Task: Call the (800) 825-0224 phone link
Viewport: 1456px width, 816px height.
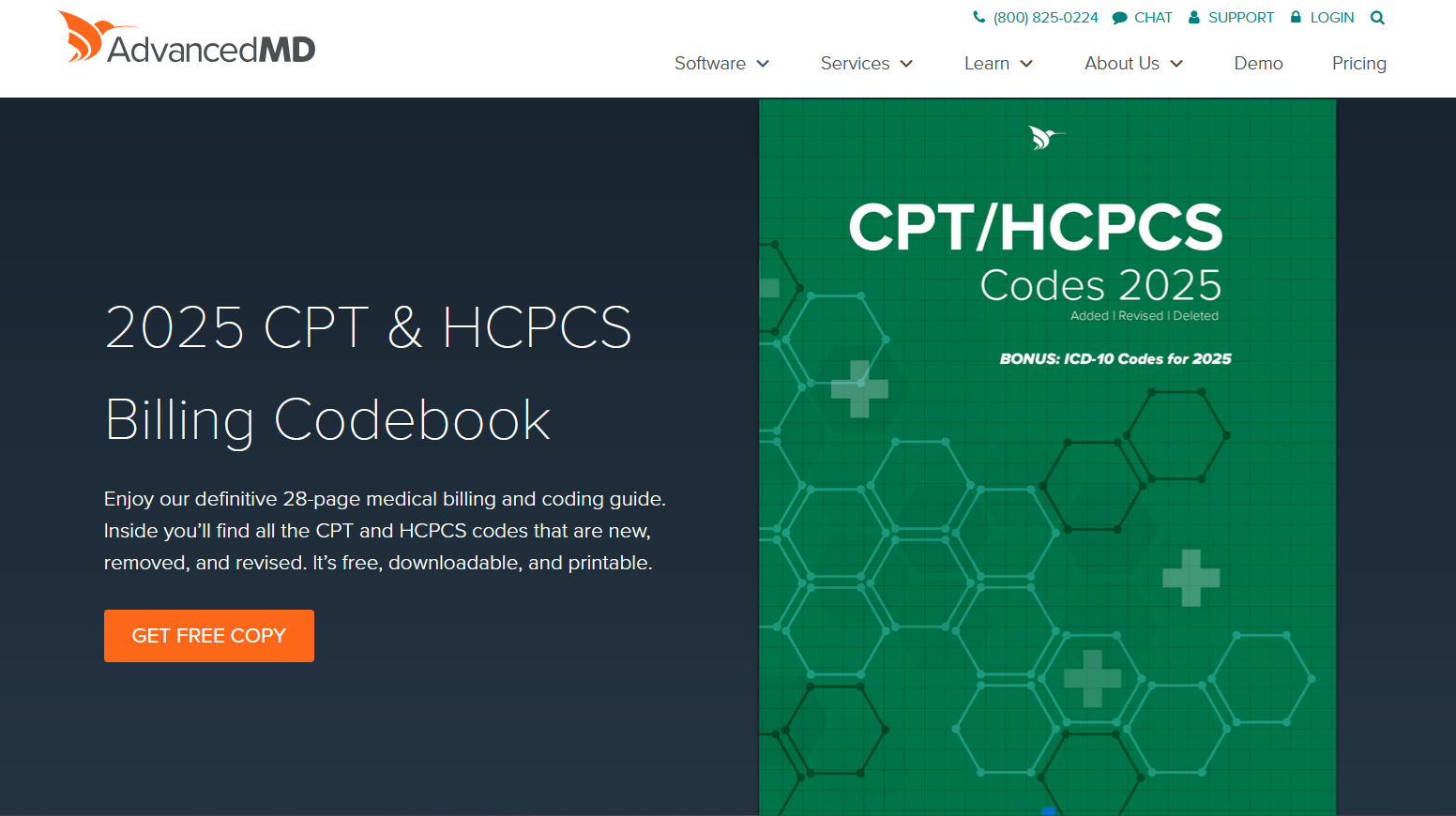Action: pos(1045,18)
